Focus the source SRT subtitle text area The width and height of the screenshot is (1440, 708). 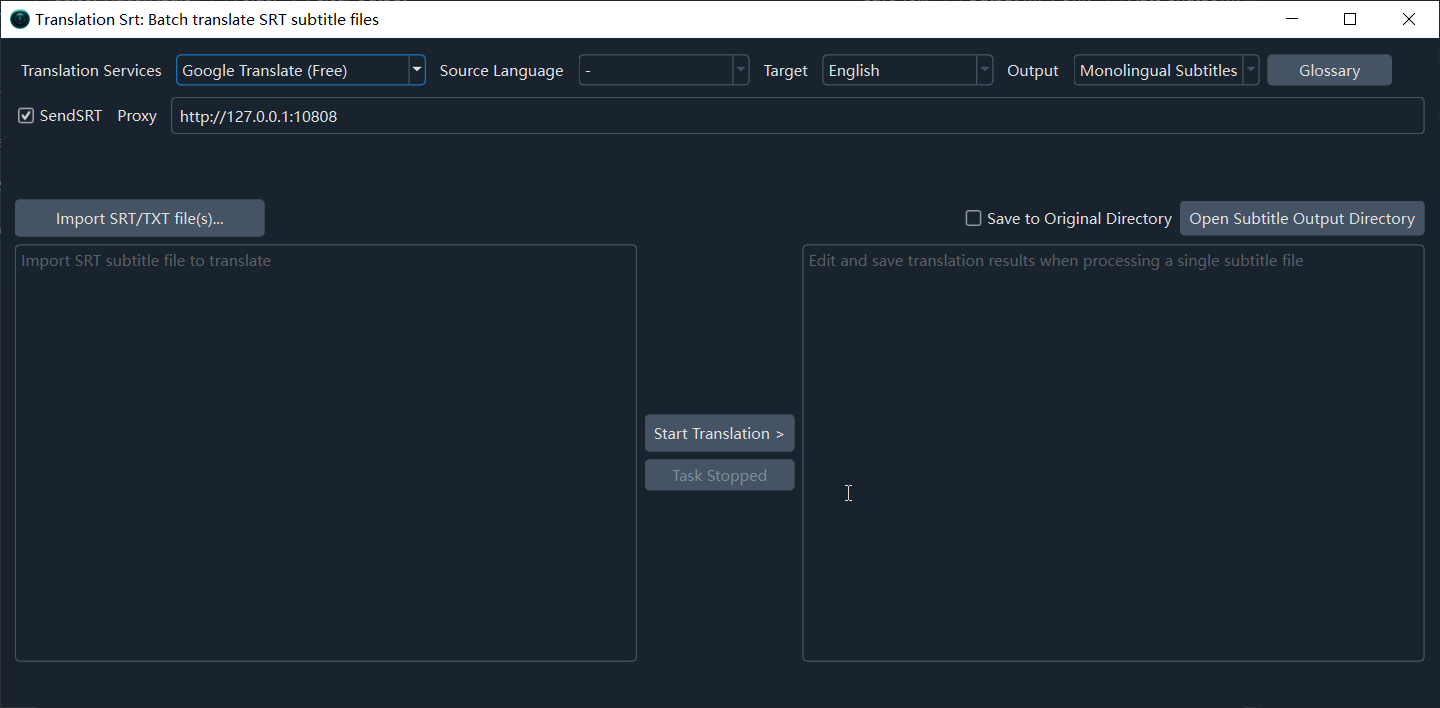pyautogui.click(x=326, y=453)
